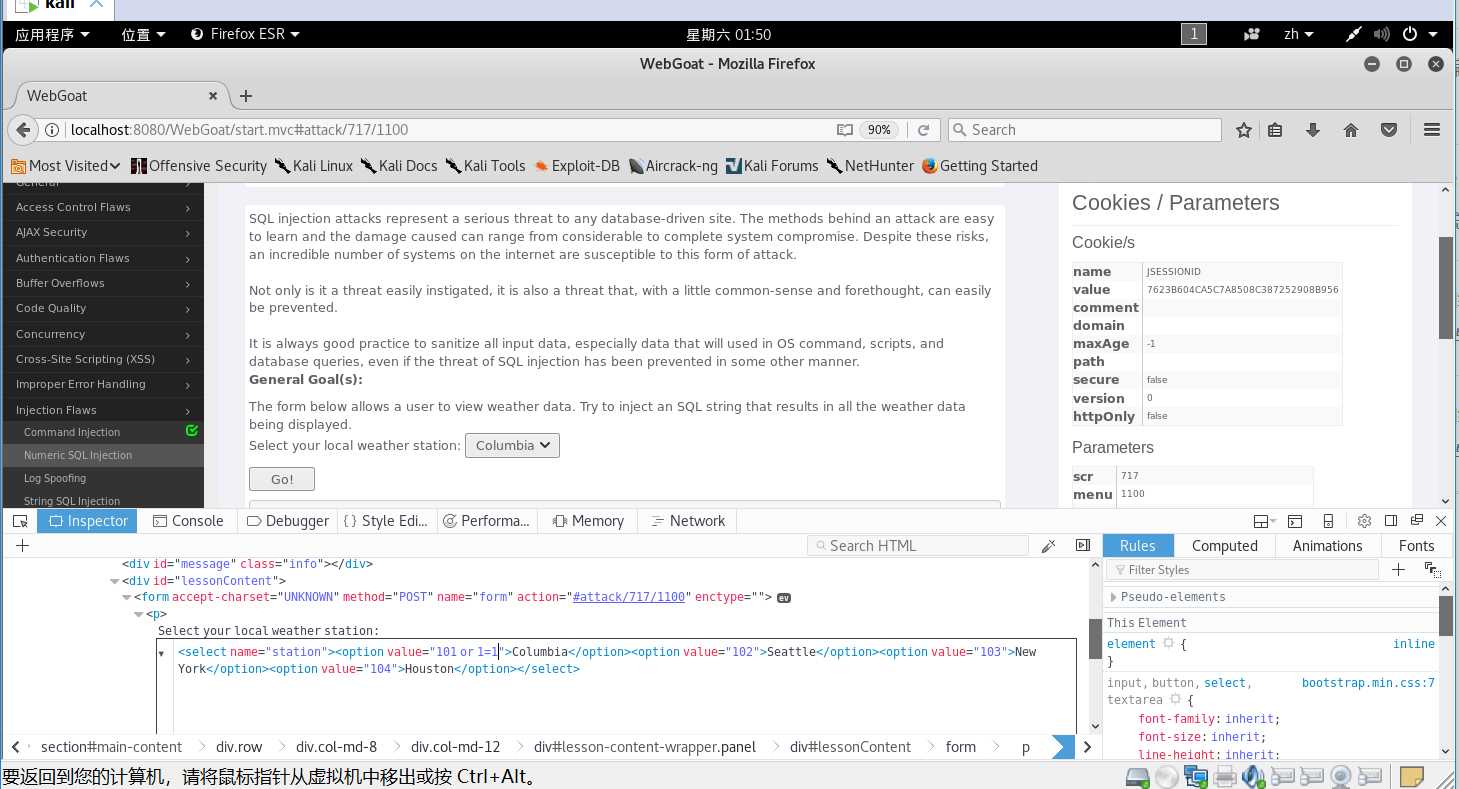Screen dimensions: 1459x789
Task: Open the String SQL Injection lesson
Action: tap(72, 501)
